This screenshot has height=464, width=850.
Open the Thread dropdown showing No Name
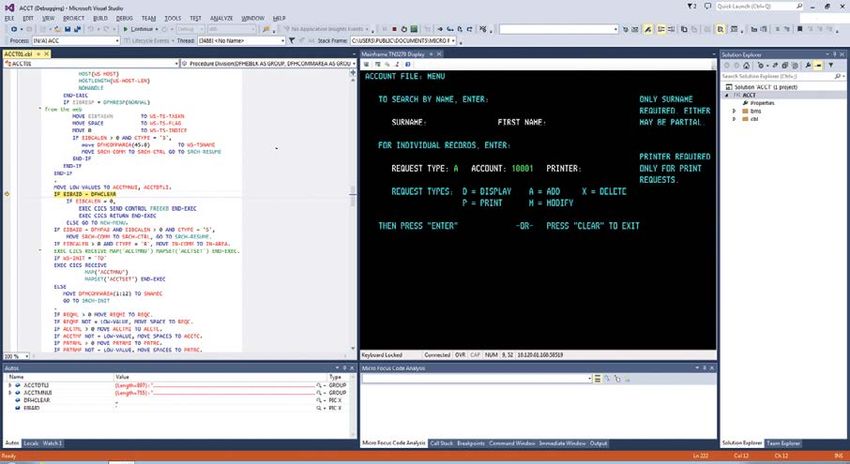(241, 41)
